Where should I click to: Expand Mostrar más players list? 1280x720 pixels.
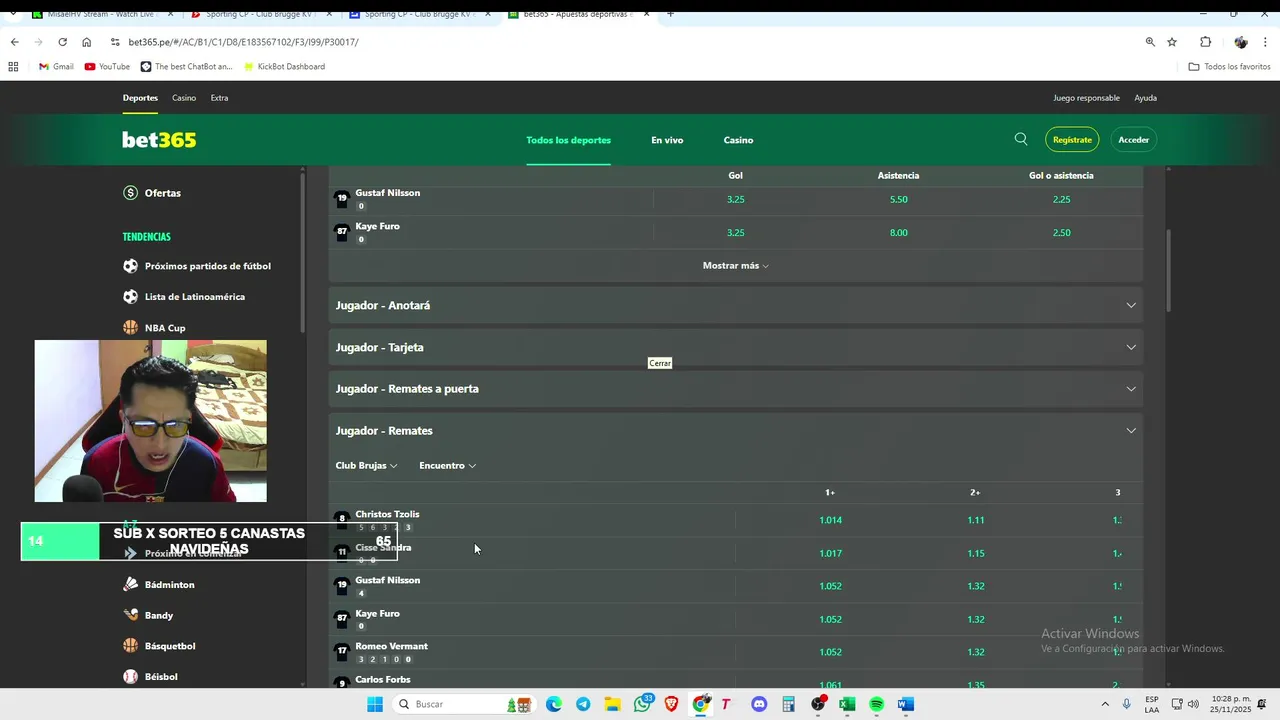[736, 265]
